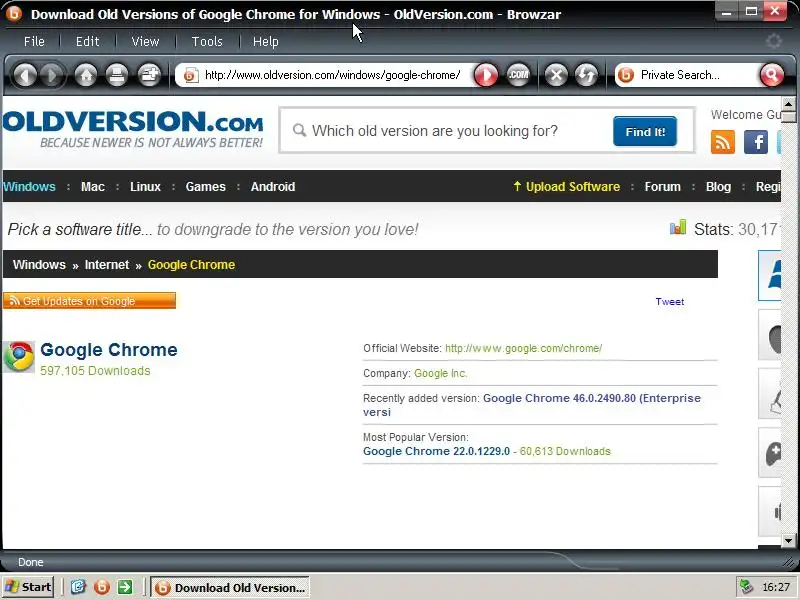Launch Browzar from quick launch bar
The width and height of the screenshot is (800, 600).
point(102,587)
